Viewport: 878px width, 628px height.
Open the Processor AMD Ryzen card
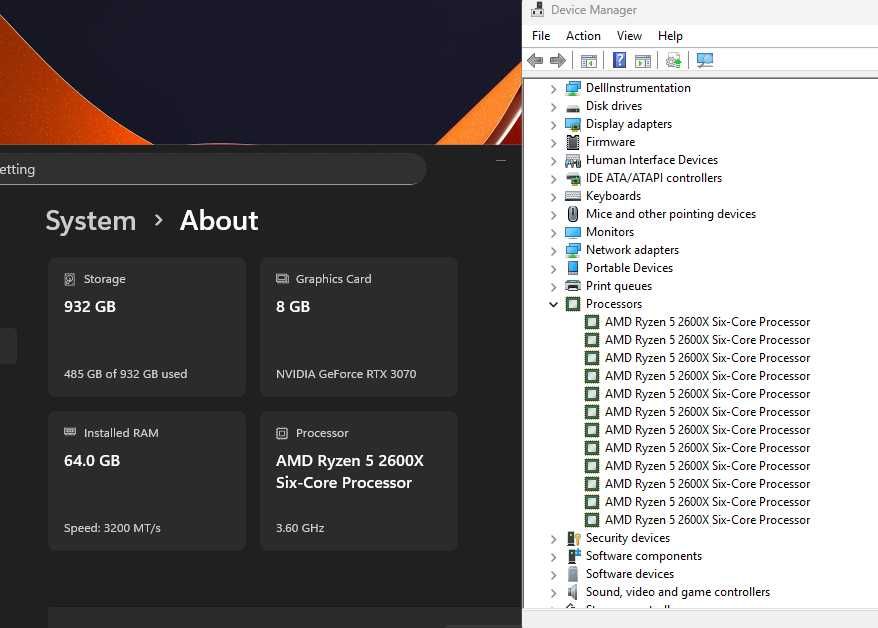[358, 481]
